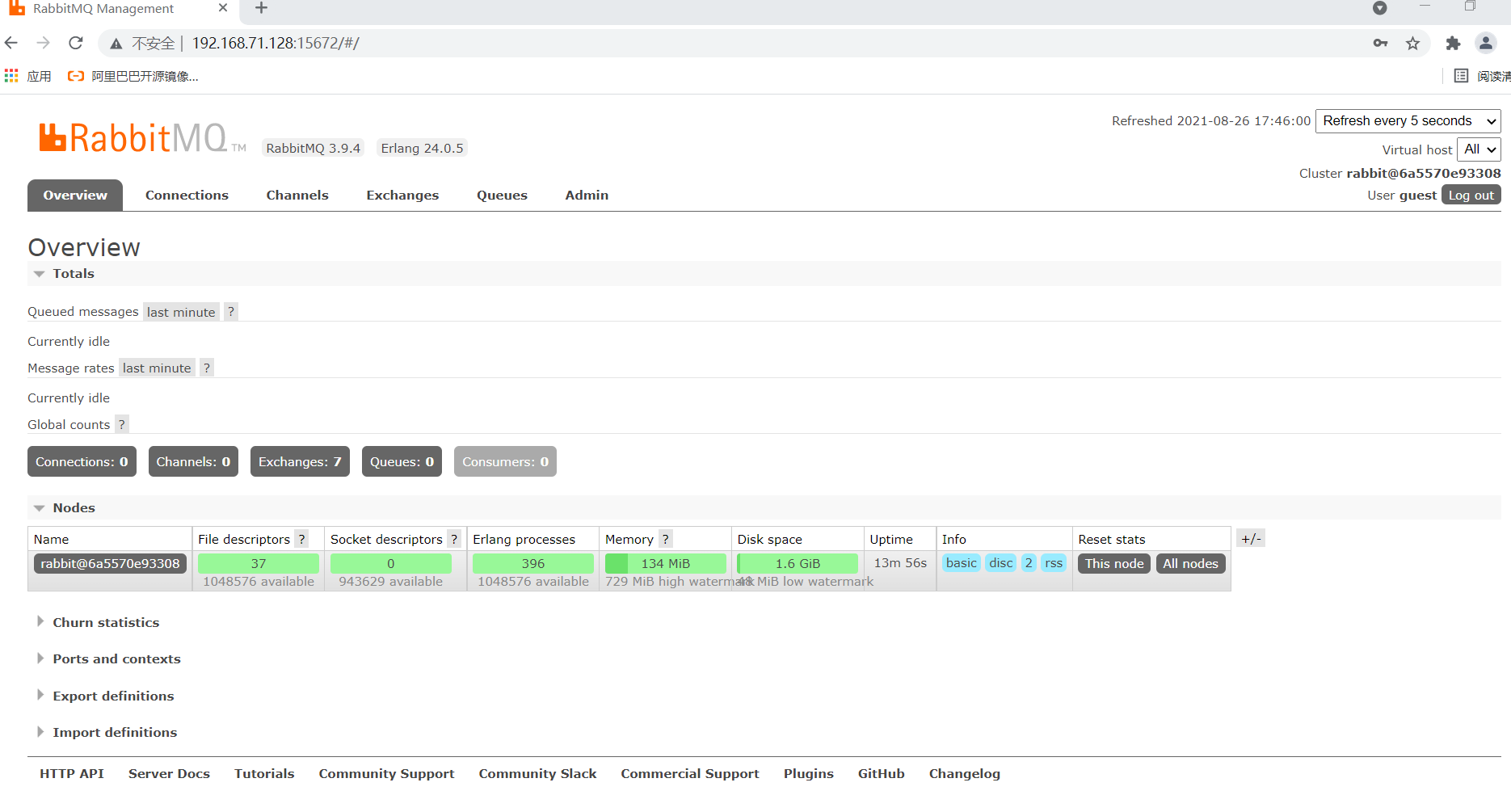Viewport: 1511px width, 812px height.
Task: Switch to the Queues tab
Action: (x=502, y=196)
